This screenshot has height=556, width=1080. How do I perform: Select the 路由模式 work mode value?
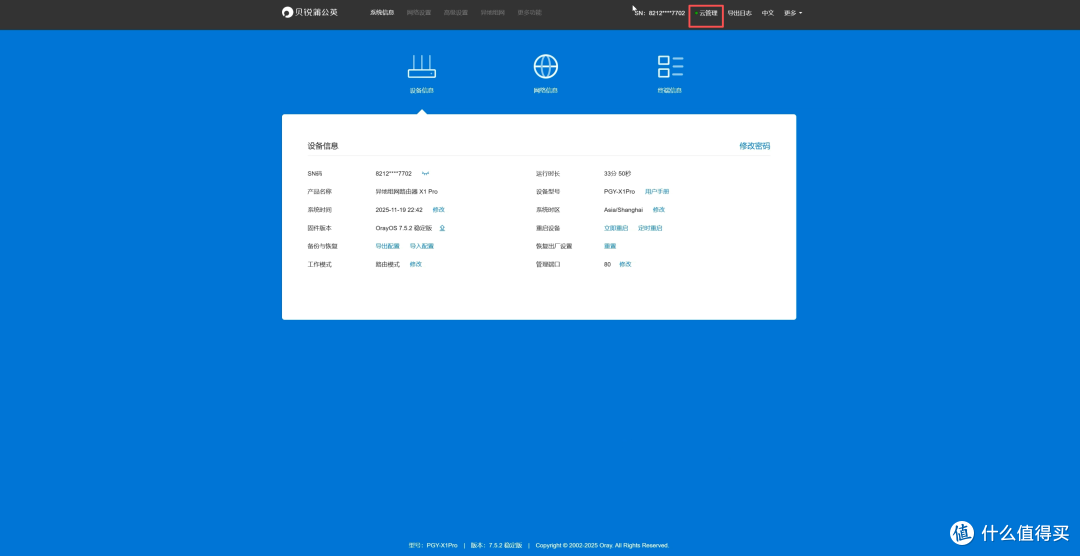[387, 265]
